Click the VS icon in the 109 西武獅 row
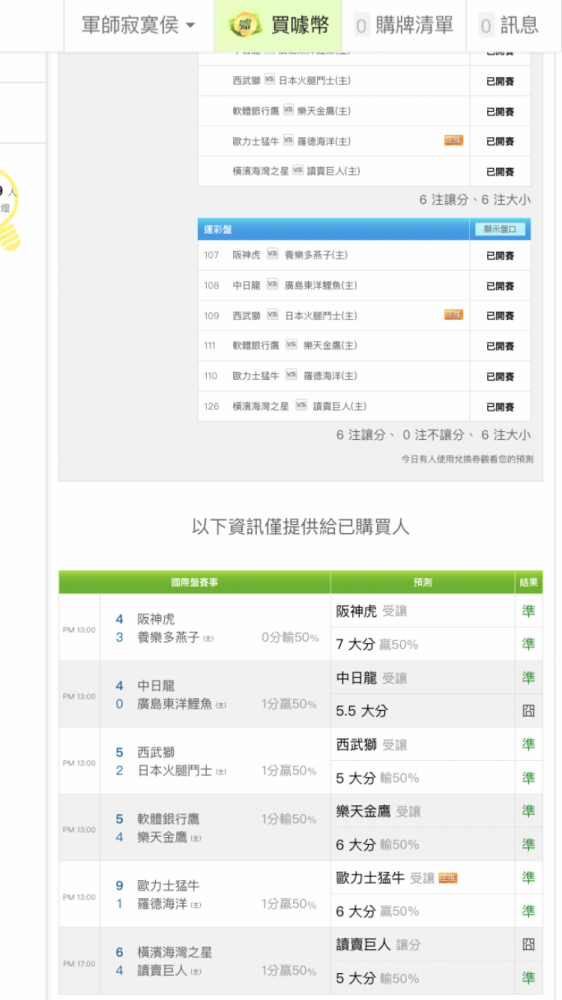562x1000 pixels. pyautogui.click(x=272, y=315)
